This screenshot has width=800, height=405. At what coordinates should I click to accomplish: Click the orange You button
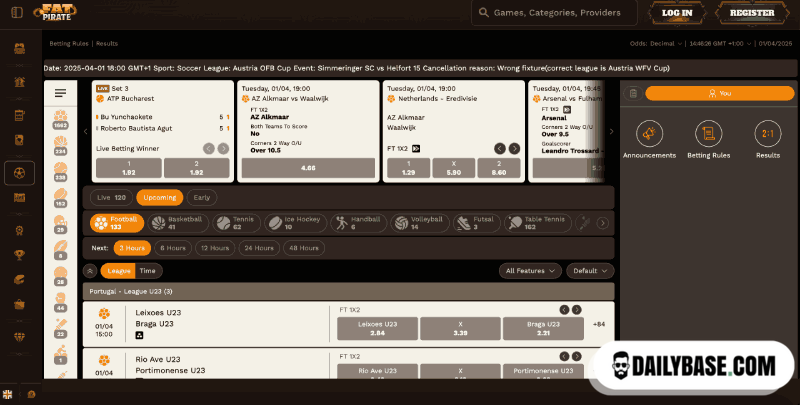(719, 93)
